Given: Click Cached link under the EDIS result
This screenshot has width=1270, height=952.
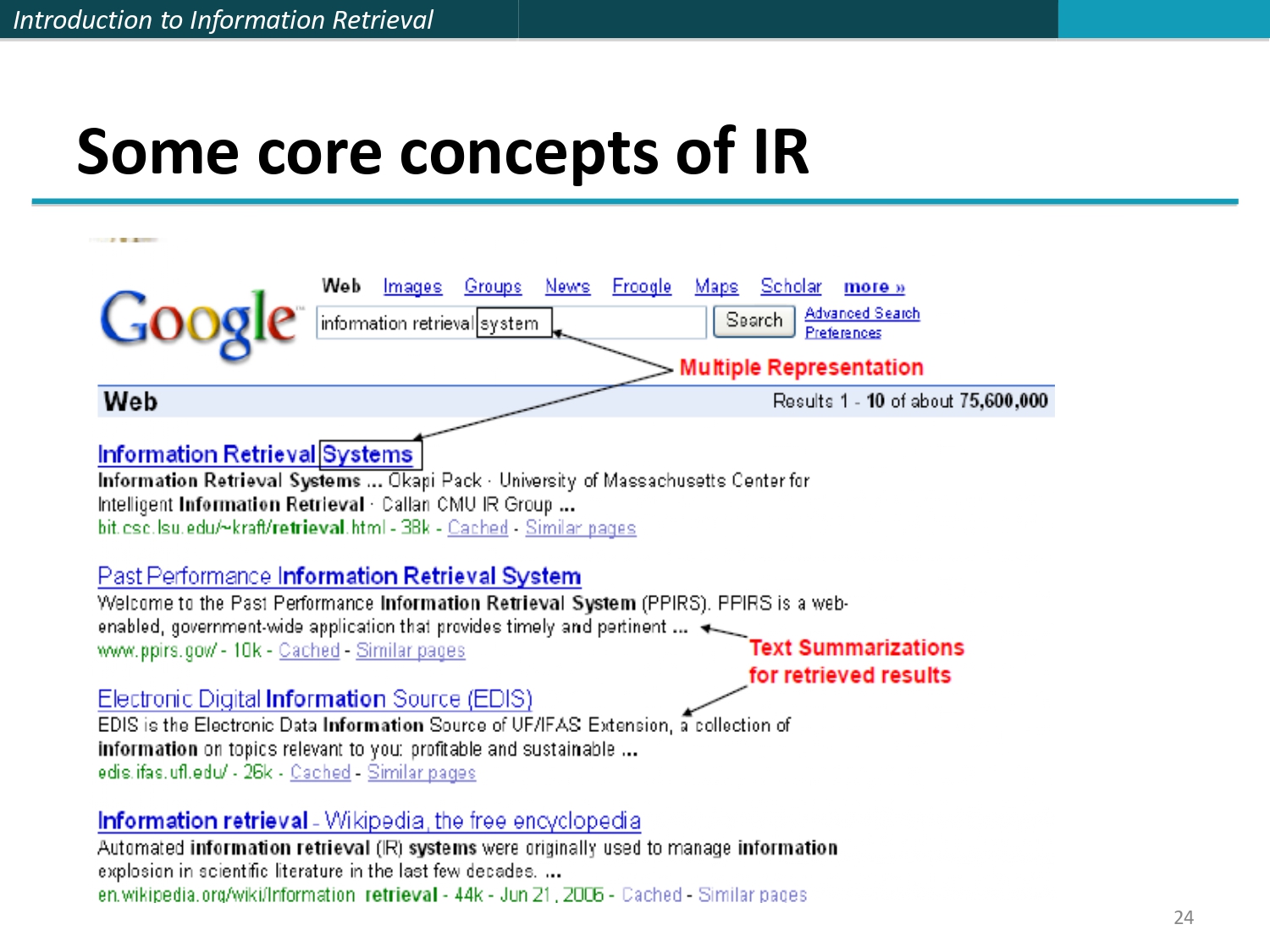Looking at the screenshot, I should coord(320,773).
